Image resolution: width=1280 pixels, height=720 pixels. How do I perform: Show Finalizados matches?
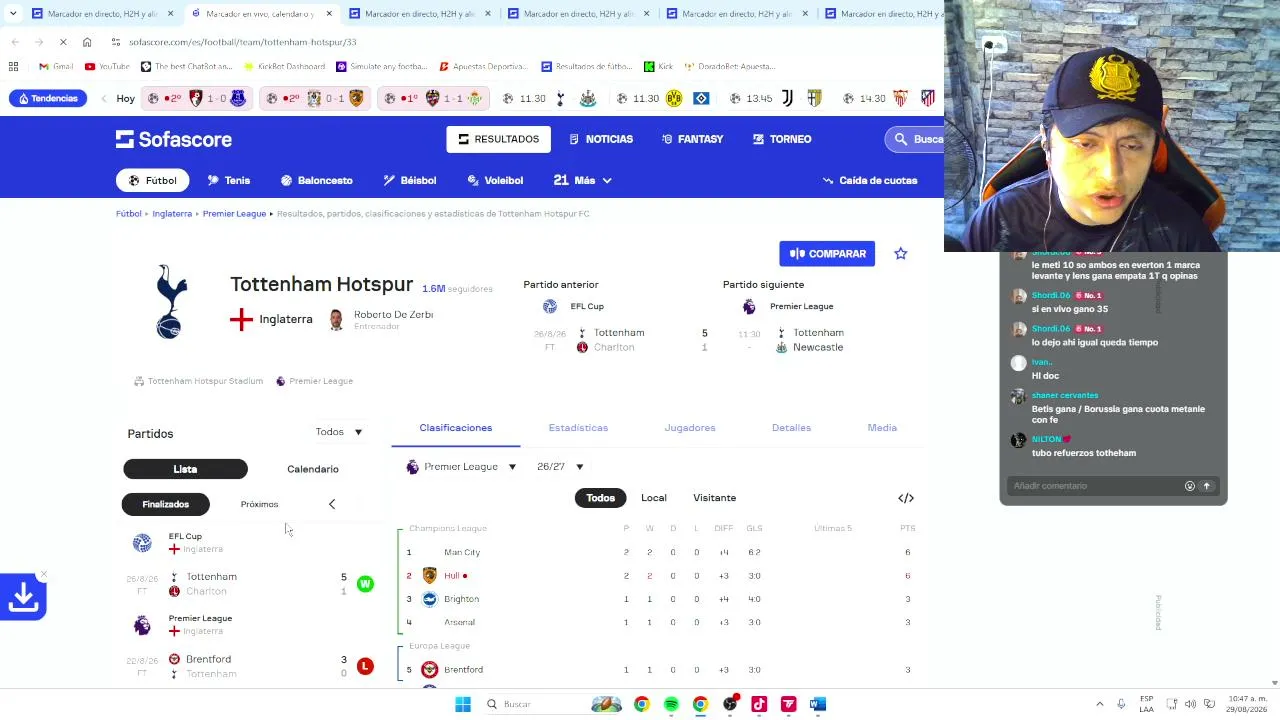coord(166,504)
